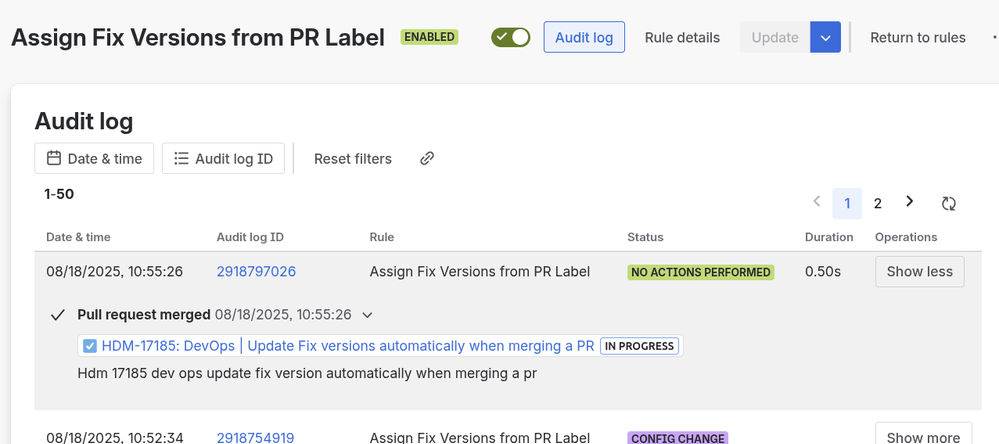Image resolution: width=999 pixels, height=444 pixels.
Task: Click the more options ellipsis icon
Action: tap(994, 38)
